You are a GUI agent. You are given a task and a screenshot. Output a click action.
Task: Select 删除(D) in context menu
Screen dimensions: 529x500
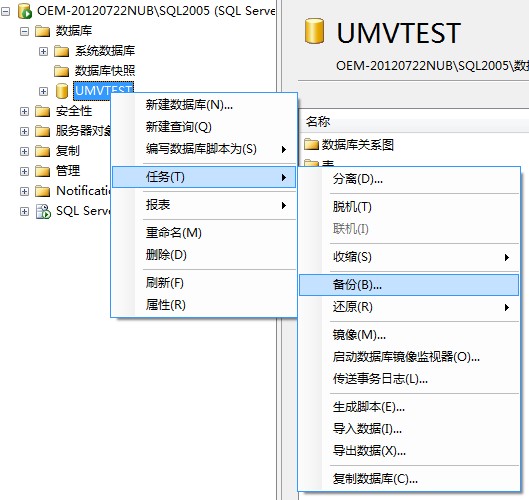[204, 255]
